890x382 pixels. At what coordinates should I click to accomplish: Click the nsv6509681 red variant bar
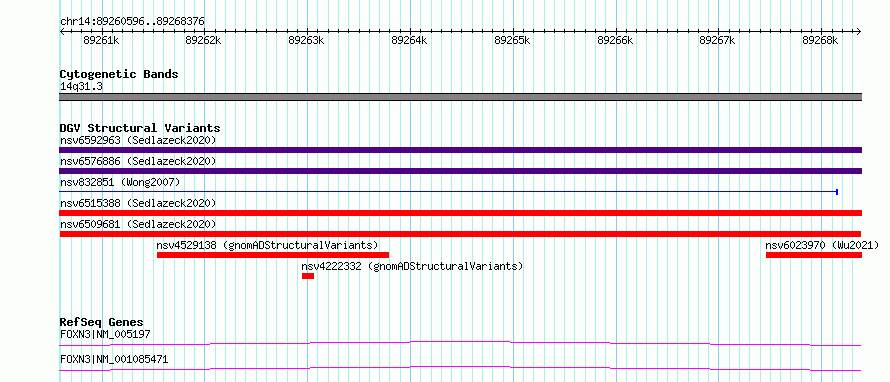coord(460,234)
